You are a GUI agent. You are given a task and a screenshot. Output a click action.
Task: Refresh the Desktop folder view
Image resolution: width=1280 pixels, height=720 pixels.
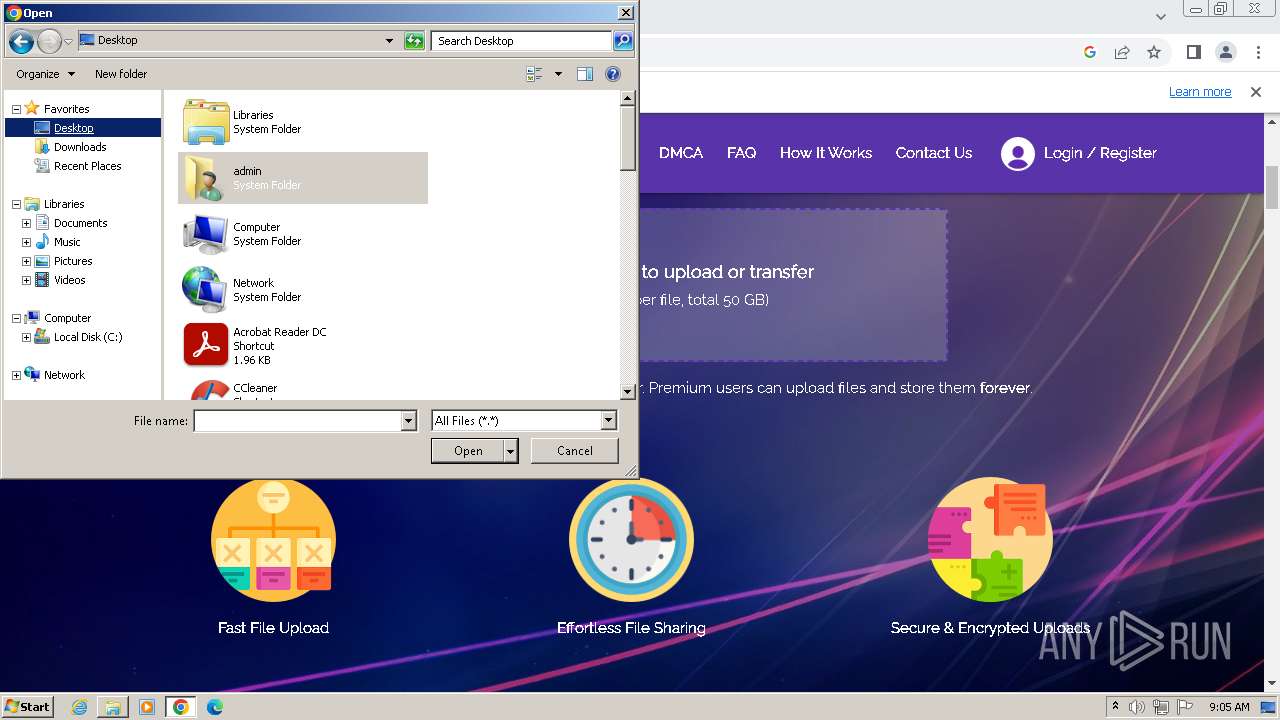414,41
